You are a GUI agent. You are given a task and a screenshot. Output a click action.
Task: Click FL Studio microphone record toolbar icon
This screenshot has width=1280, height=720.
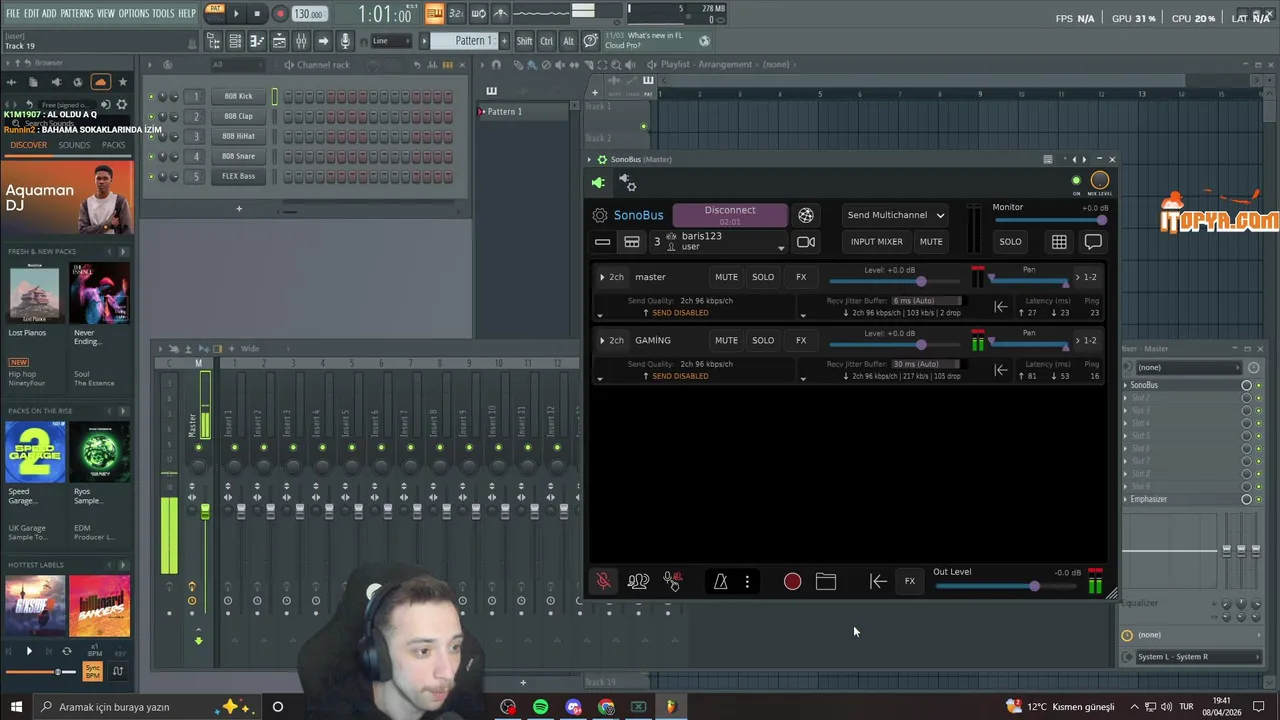[x=345, y=41]
